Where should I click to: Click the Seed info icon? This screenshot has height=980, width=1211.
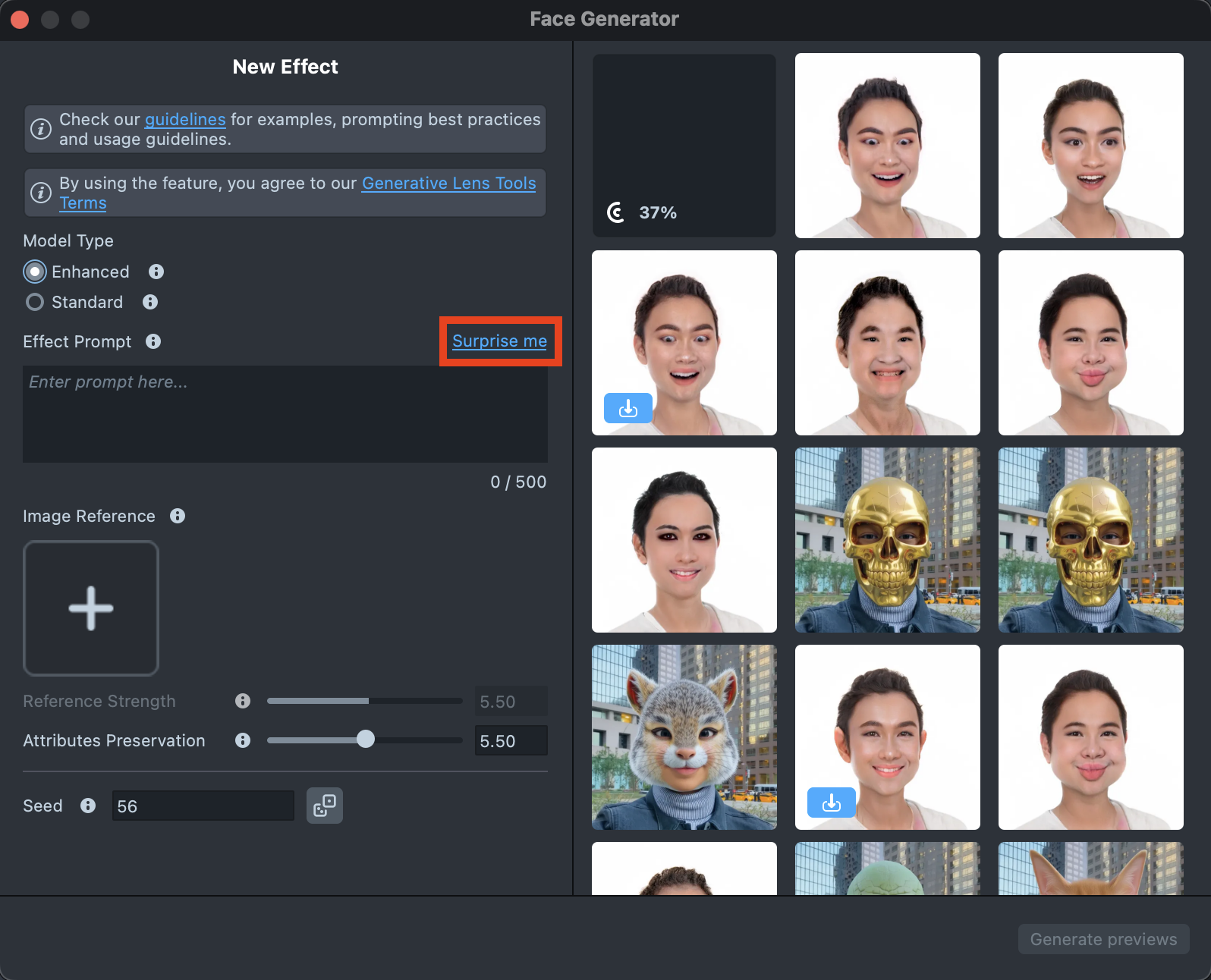[x=88, y=806]
